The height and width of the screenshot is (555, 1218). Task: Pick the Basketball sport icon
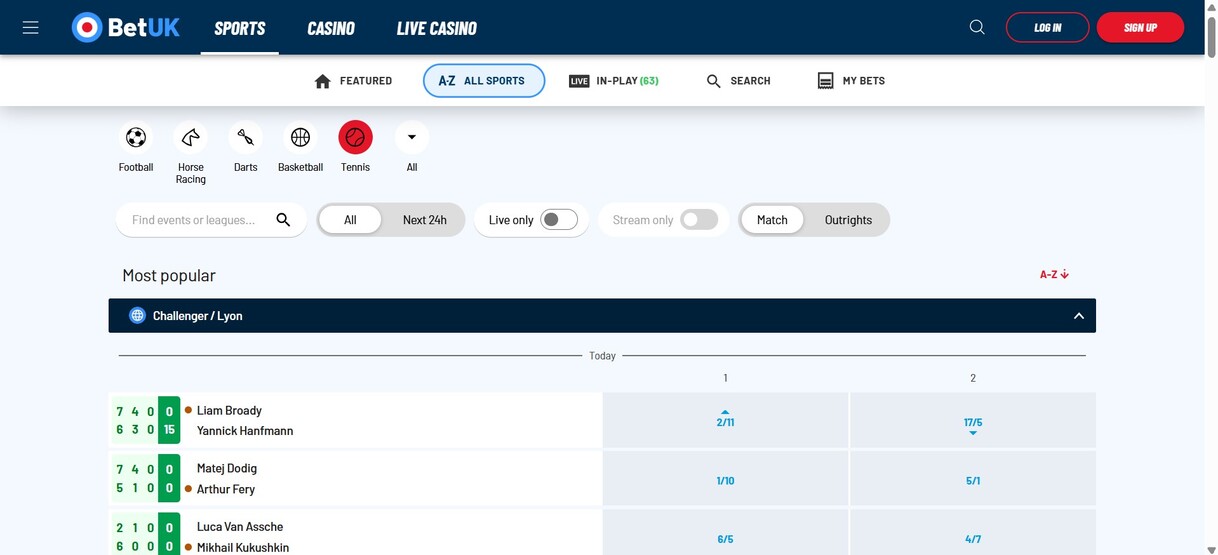pos(300,138)
